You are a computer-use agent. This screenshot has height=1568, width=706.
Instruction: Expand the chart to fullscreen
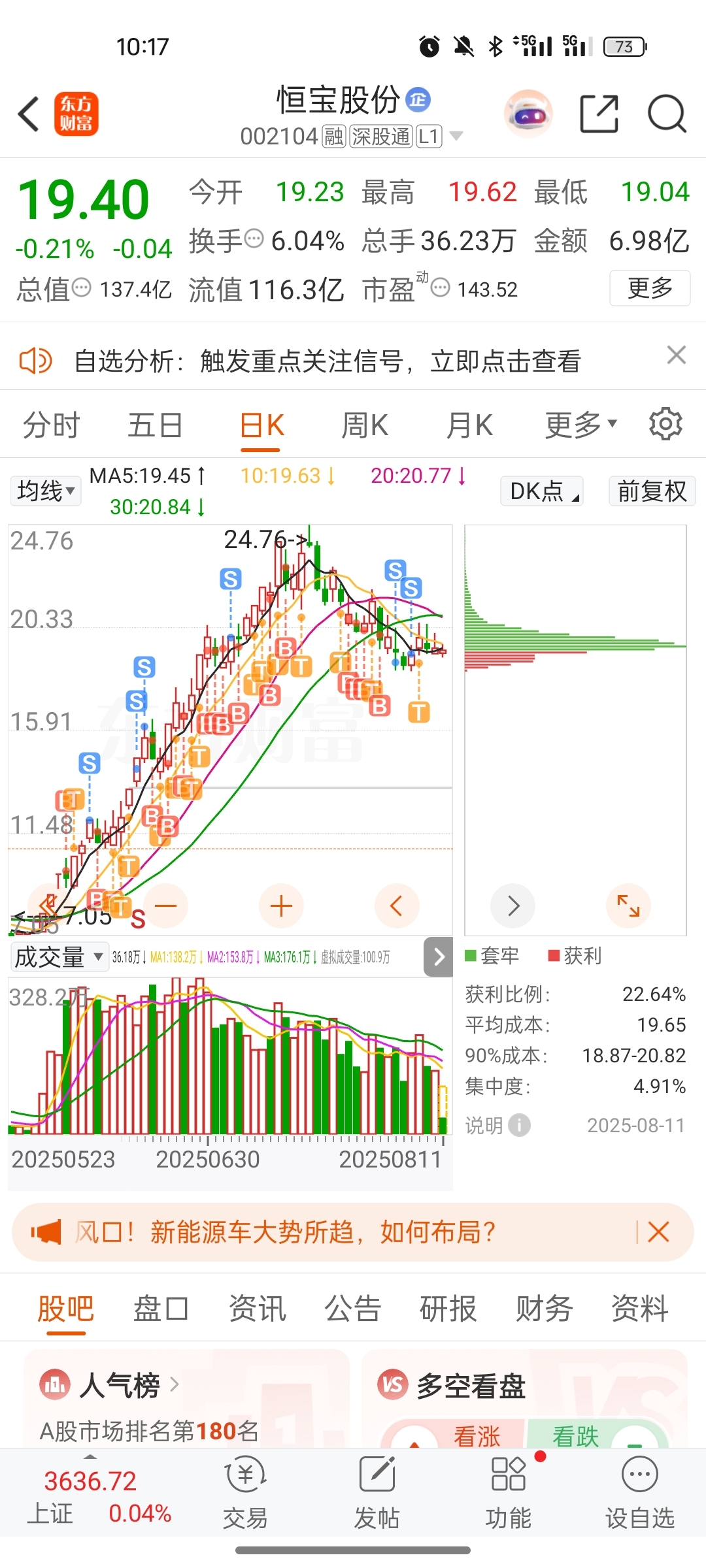tap(628, 906)
